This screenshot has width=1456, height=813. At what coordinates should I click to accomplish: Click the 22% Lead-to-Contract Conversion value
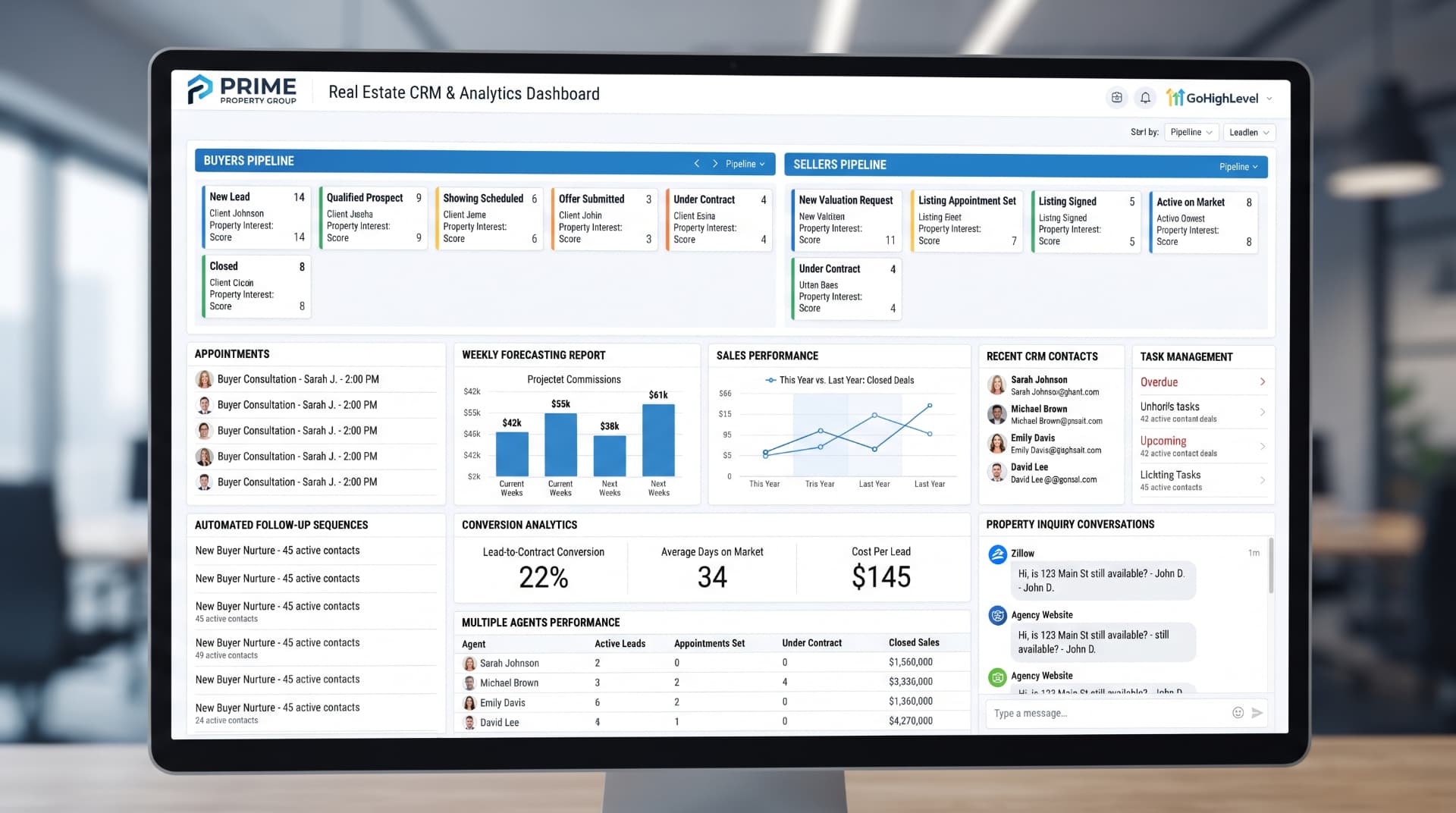click(543, 578)
